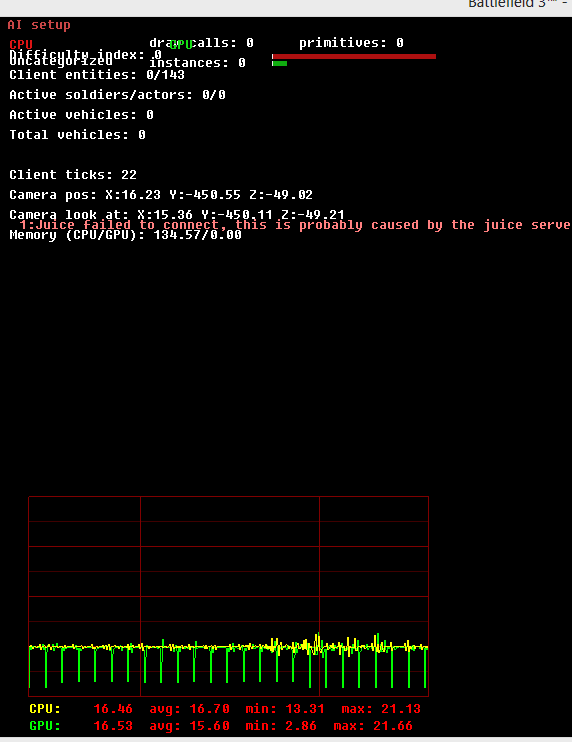Click the Memory (CPU/GPU) readout
Image resolution: width=572 pixels, height=742 pixels.
click(x=125, y=235)
